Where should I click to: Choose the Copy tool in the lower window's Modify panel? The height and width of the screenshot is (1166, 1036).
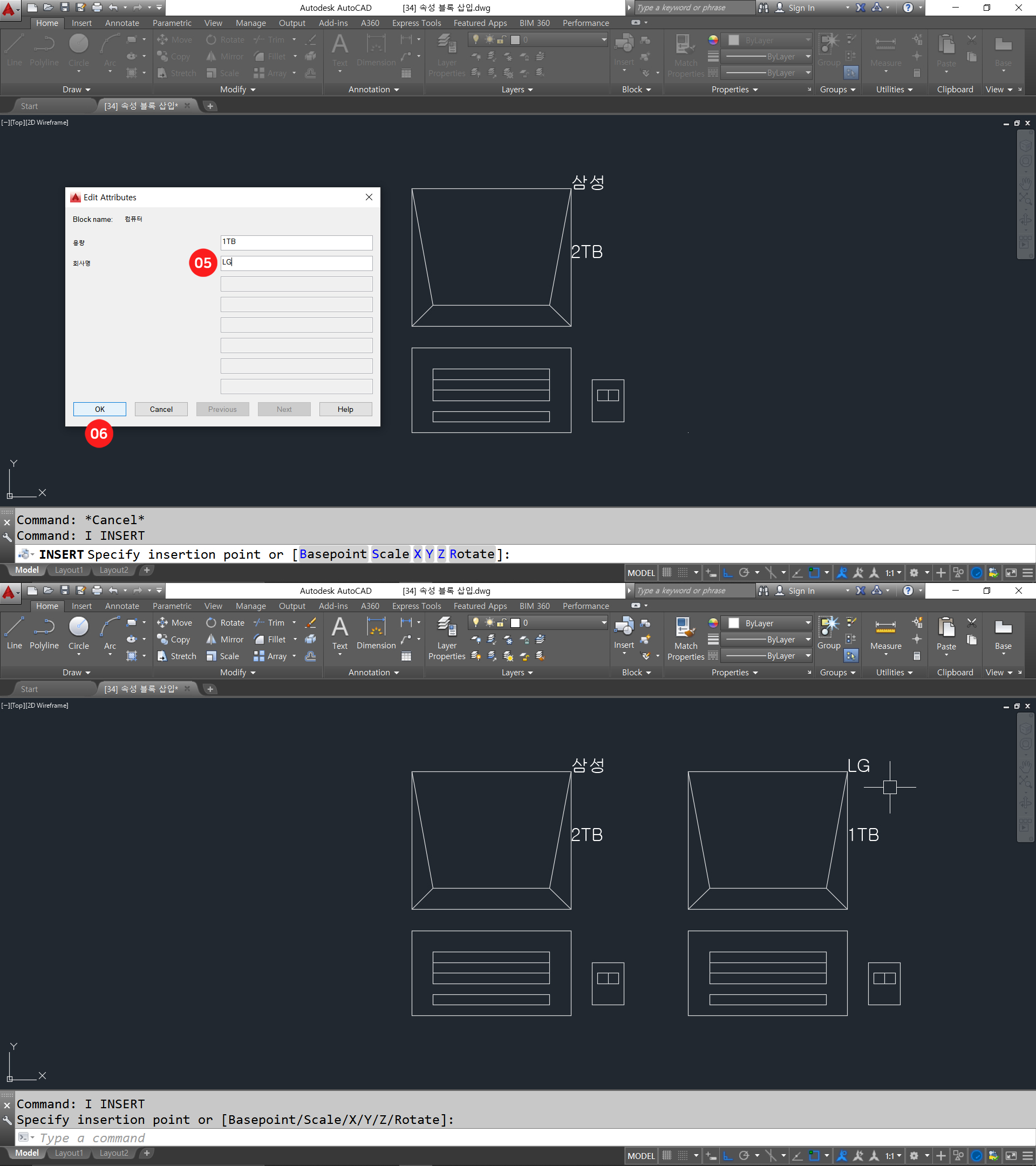[x=173, y=640]
